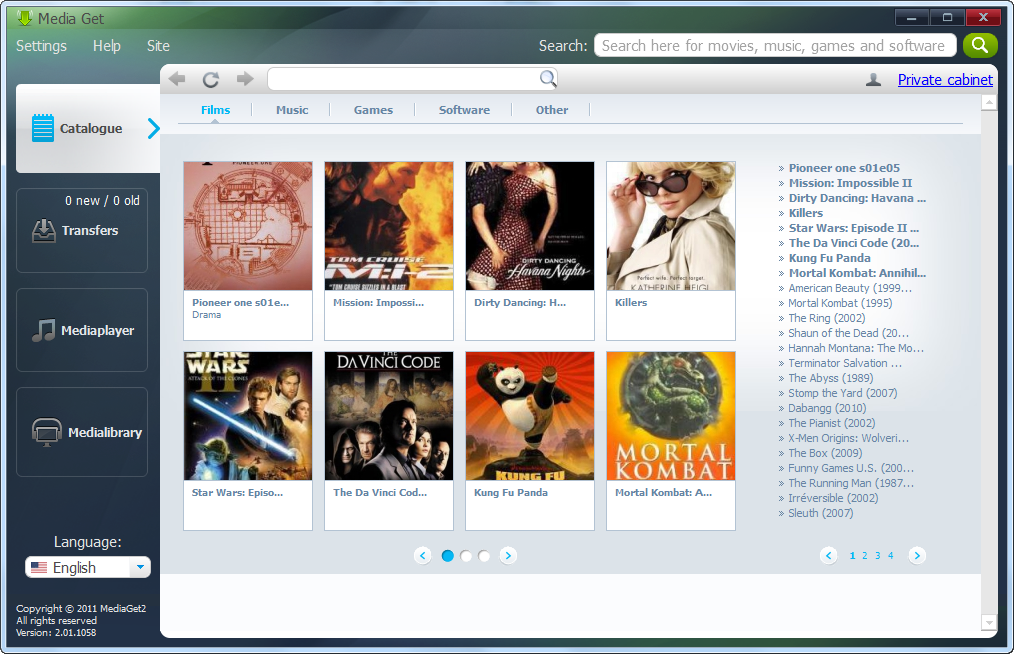Open the Transfers panel
Image resolution: width=1014 pixels, height=654 pixels.
[x=82, y=230]
